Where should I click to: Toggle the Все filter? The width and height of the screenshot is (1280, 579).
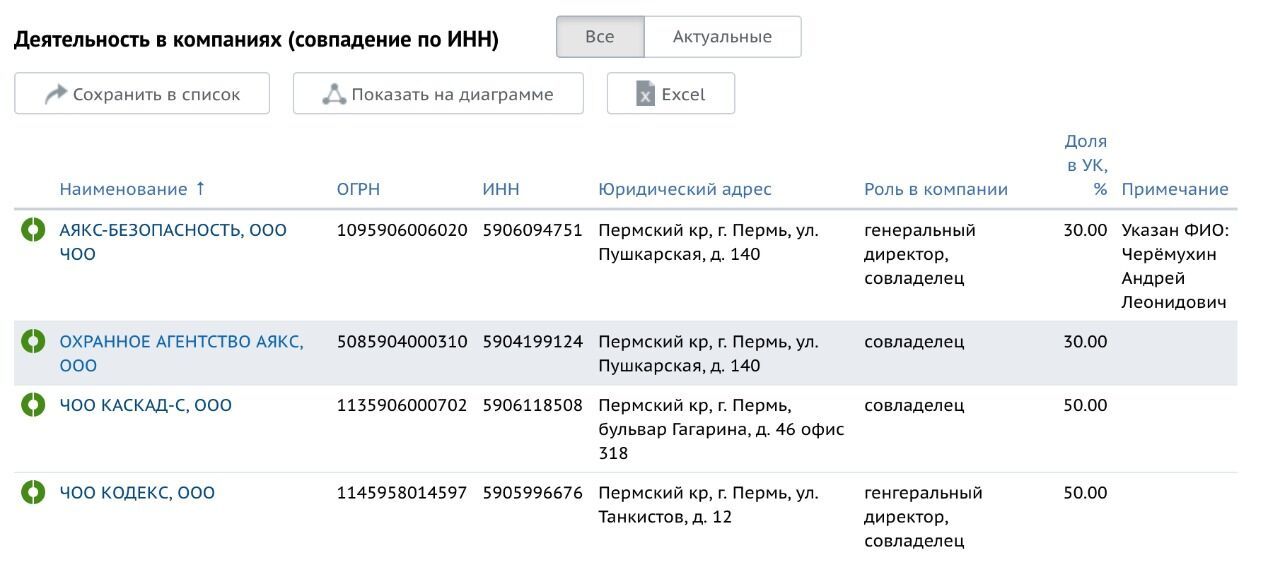[600, 37]
